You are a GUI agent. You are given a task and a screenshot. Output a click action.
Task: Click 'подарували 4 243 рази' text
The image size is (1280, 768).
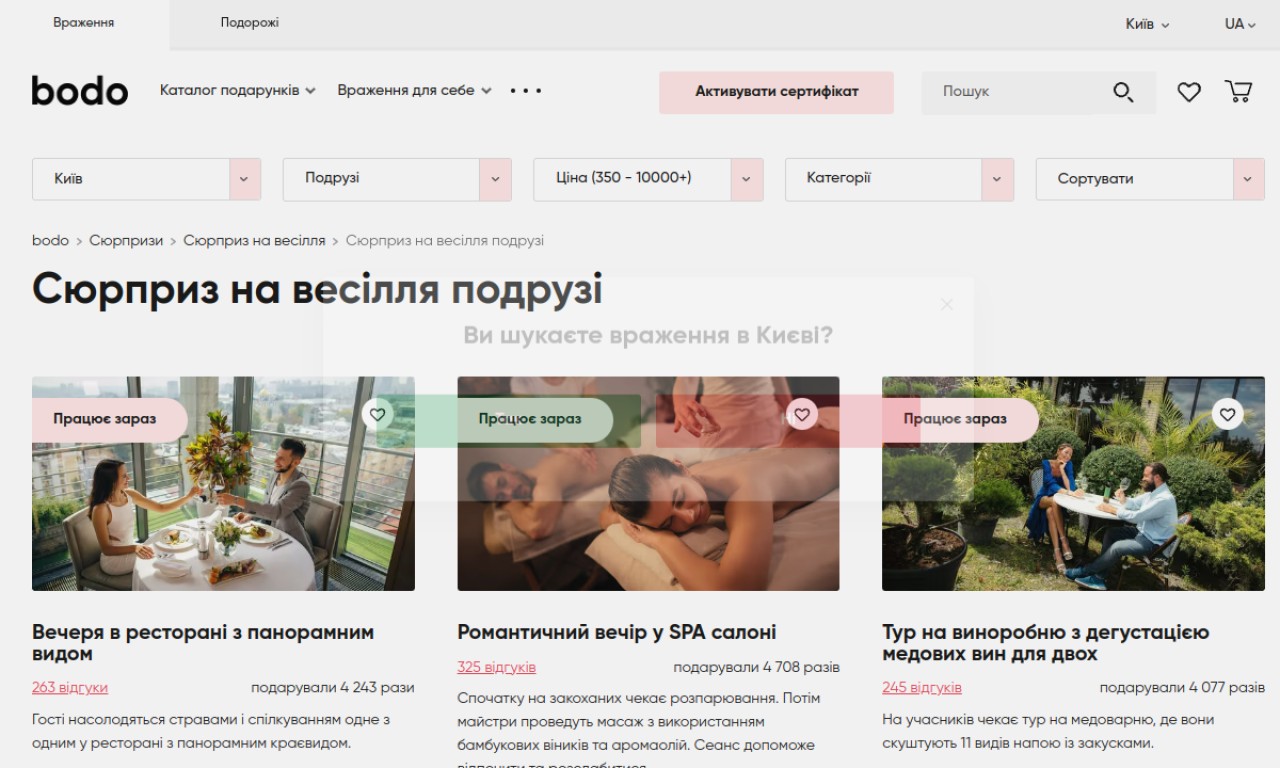[333, 688]
